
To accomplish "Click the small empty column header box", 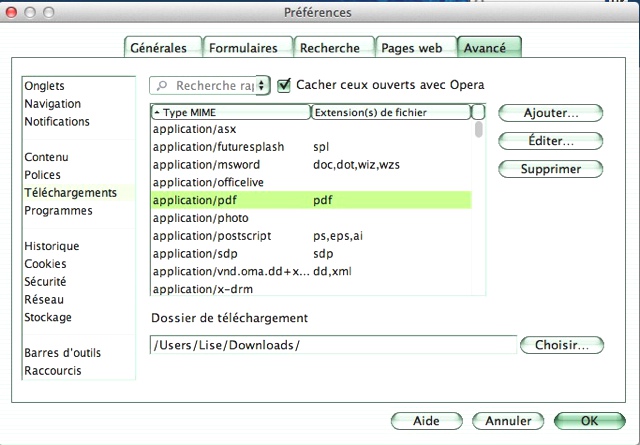I will [x=478, y=112].
